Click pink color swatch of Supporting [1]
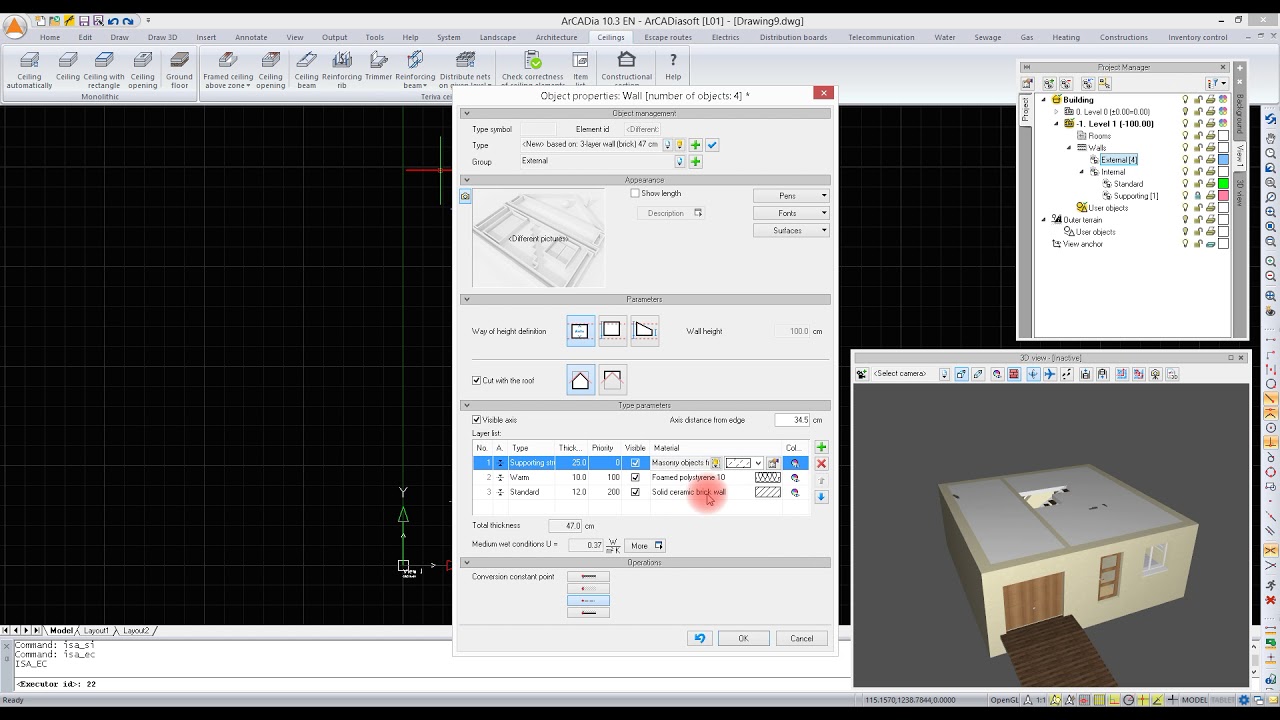 coord(1223,196)
